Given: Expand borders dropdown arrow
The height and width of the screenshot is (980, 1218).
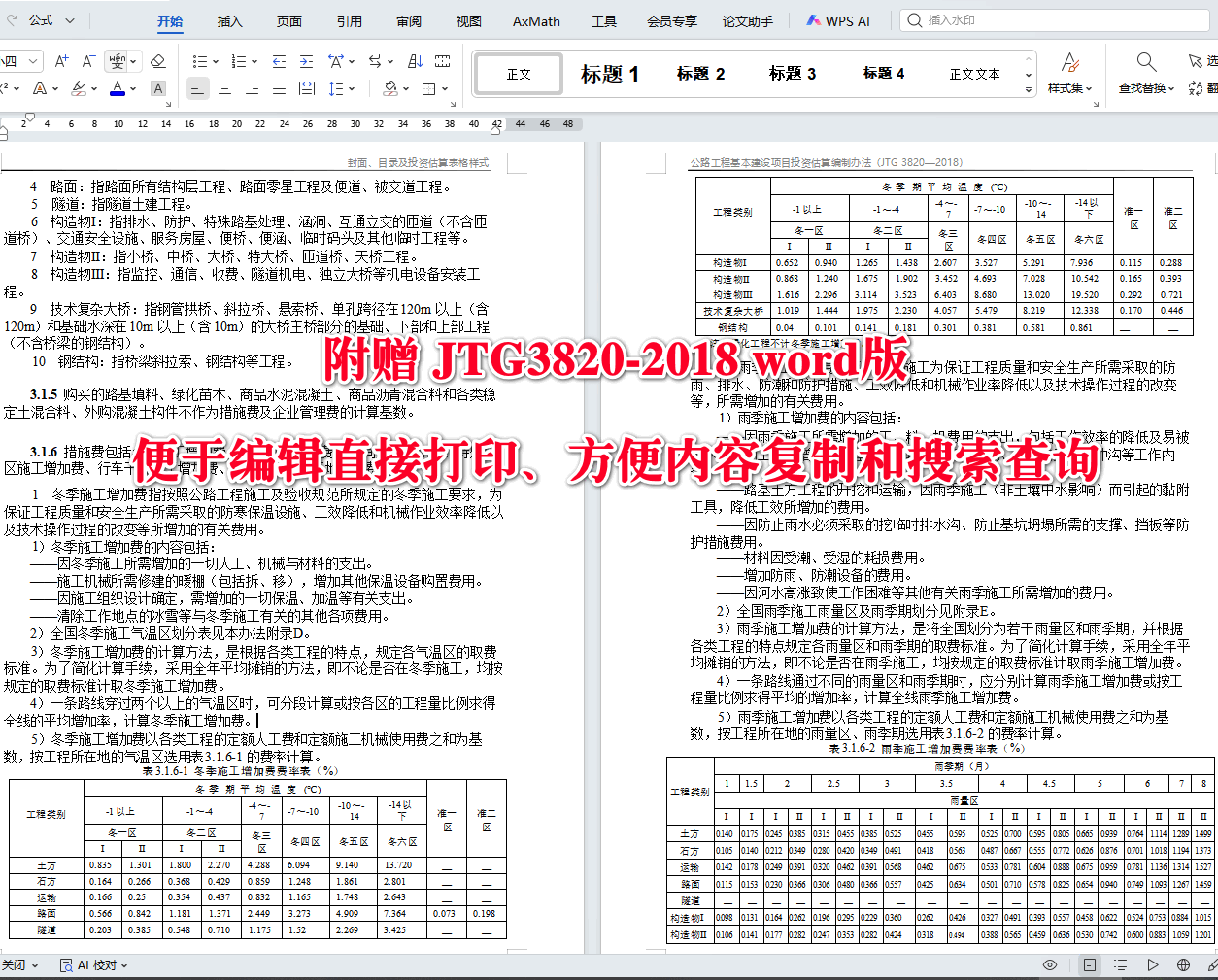Looking at the screenshot, I should pos(445,88).
